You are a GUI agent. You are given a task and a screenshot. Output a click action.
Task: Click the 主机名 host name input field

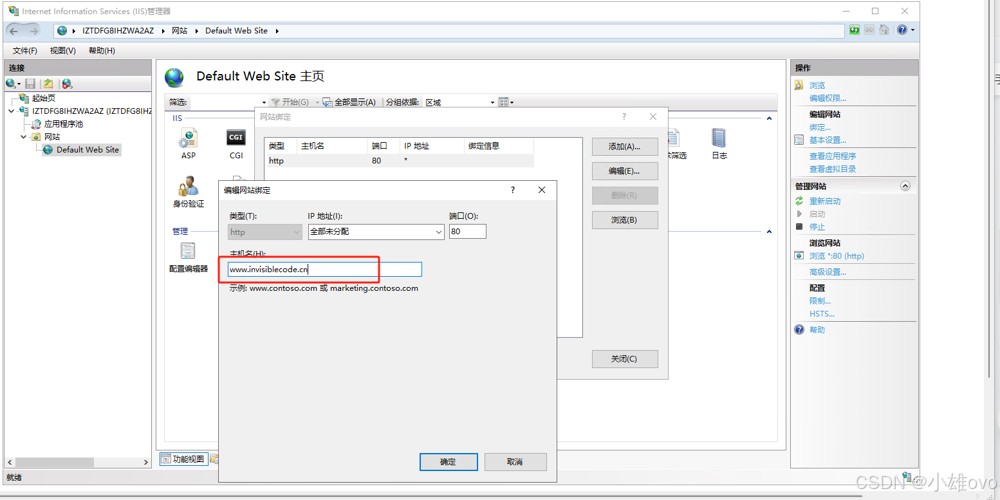pyautogui.click(x=324, y=270)
